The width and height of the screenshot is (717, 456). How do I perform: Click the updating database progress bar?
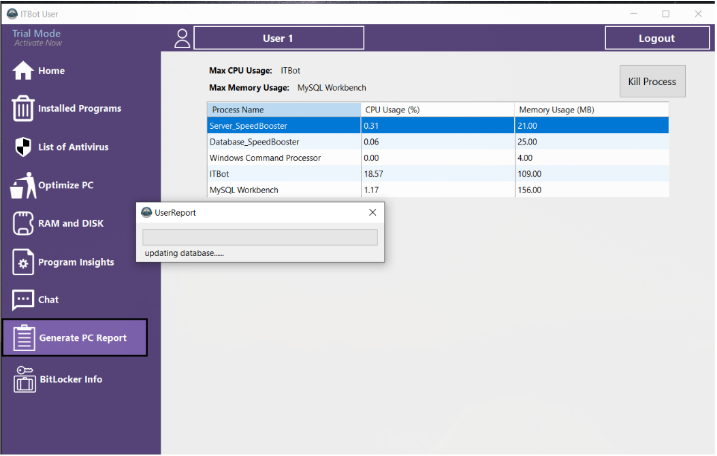(x=260, y=237)
